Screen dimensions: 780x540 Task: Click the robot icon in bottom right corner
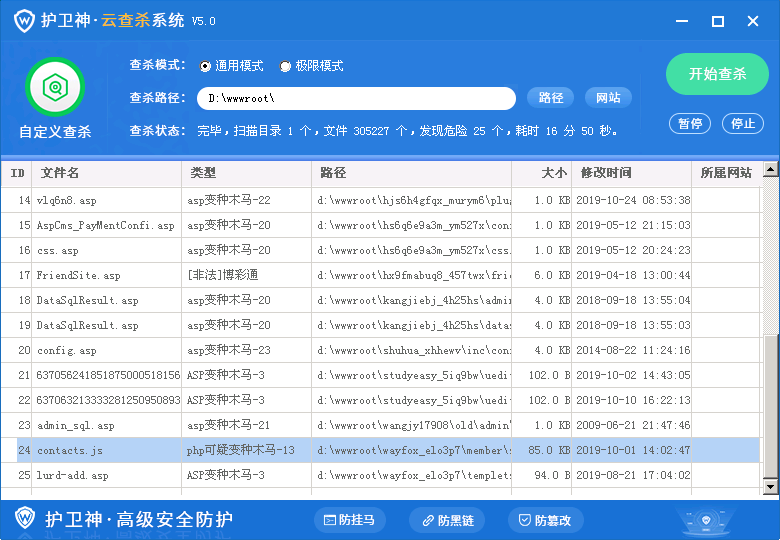(706, 522)
